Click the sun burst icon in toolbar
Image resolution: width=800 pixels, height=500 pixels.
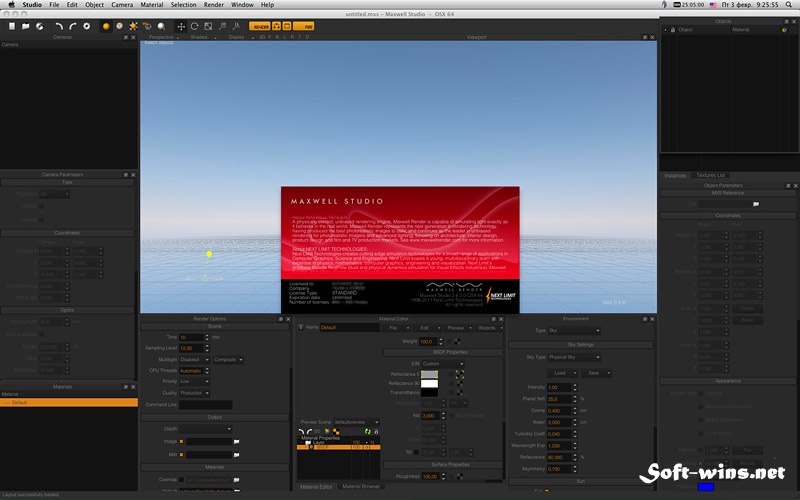[x=133, y=26]
